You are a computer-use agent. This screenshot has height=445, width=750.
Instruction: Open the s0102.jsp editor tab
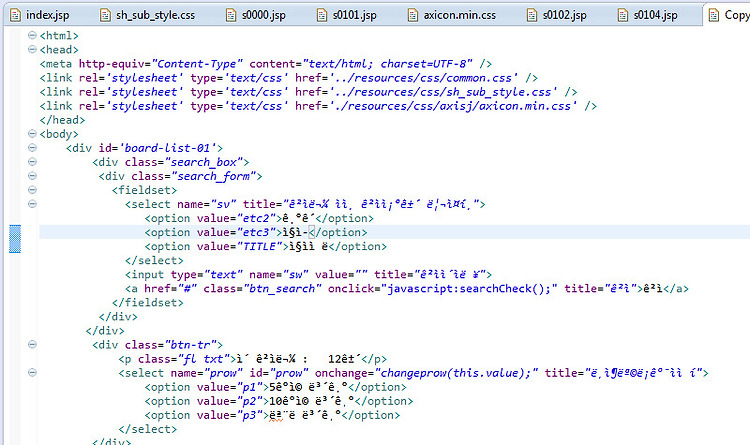557,15
